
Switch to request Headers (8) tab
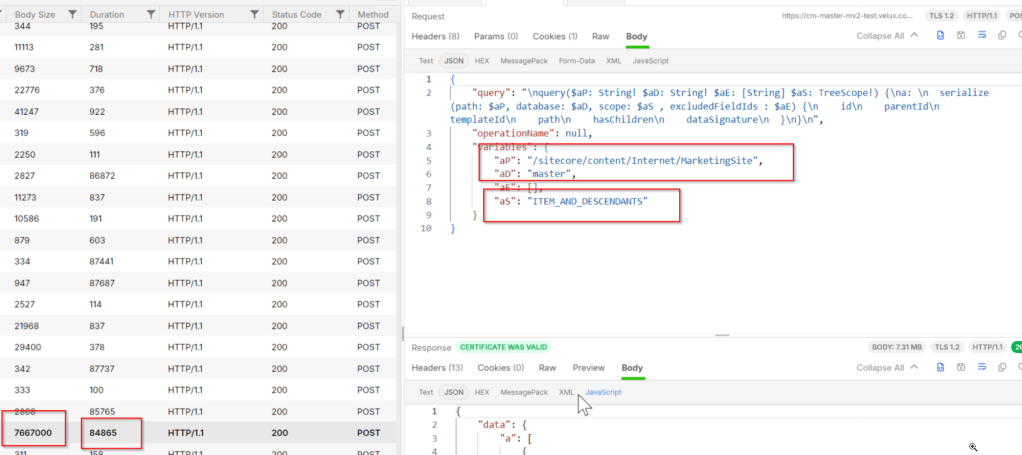coord(435,37)
